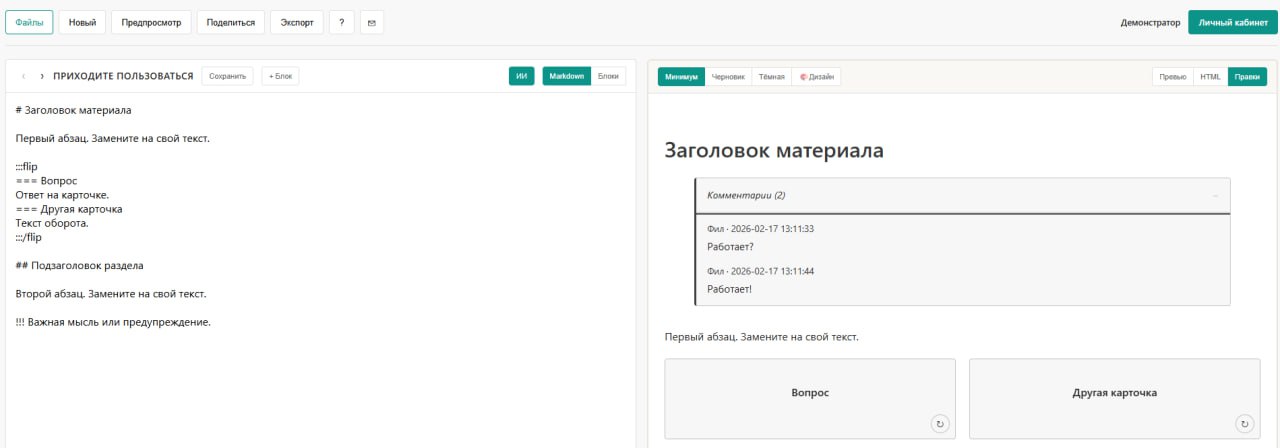The height and width of the screenshot is (448, 1280).
Task: Click the ':::flip' opening line in editor
Action: 27,166
